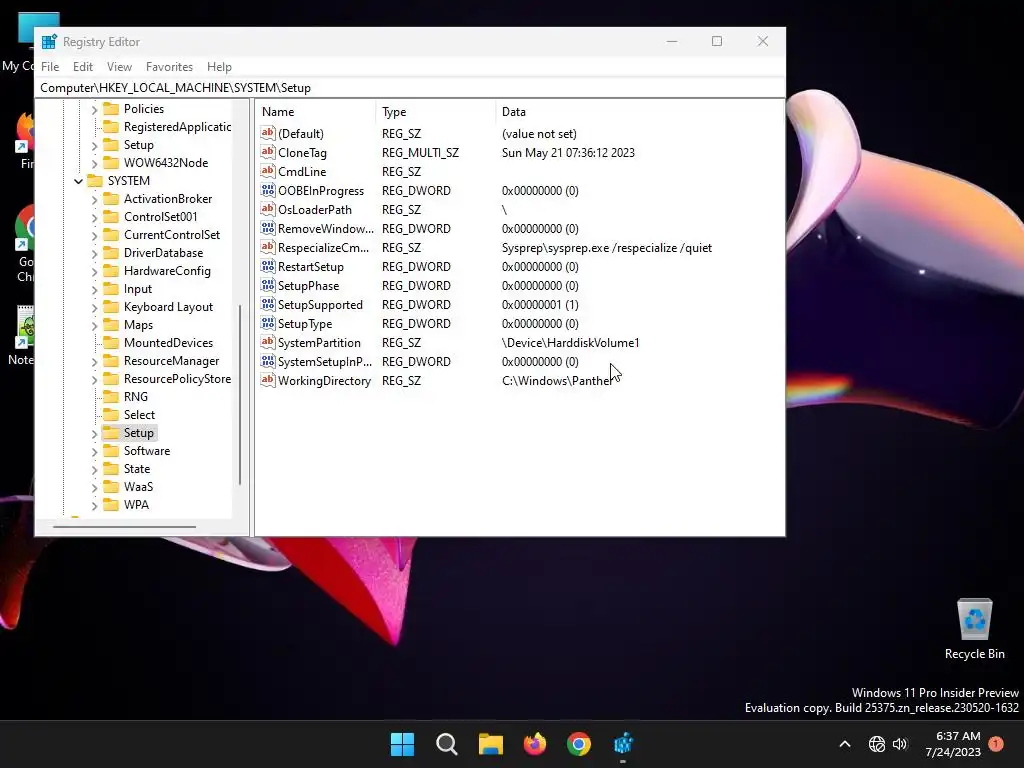Screen dimensions: 1024x768
Task: Expand the DriverDatabase key
Action: 95,253
